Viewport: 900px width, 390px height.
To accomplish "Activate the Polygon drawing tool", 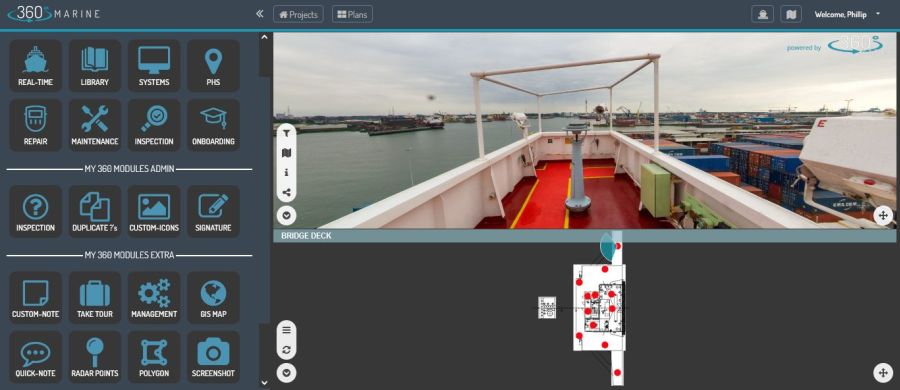I will 154,357.
